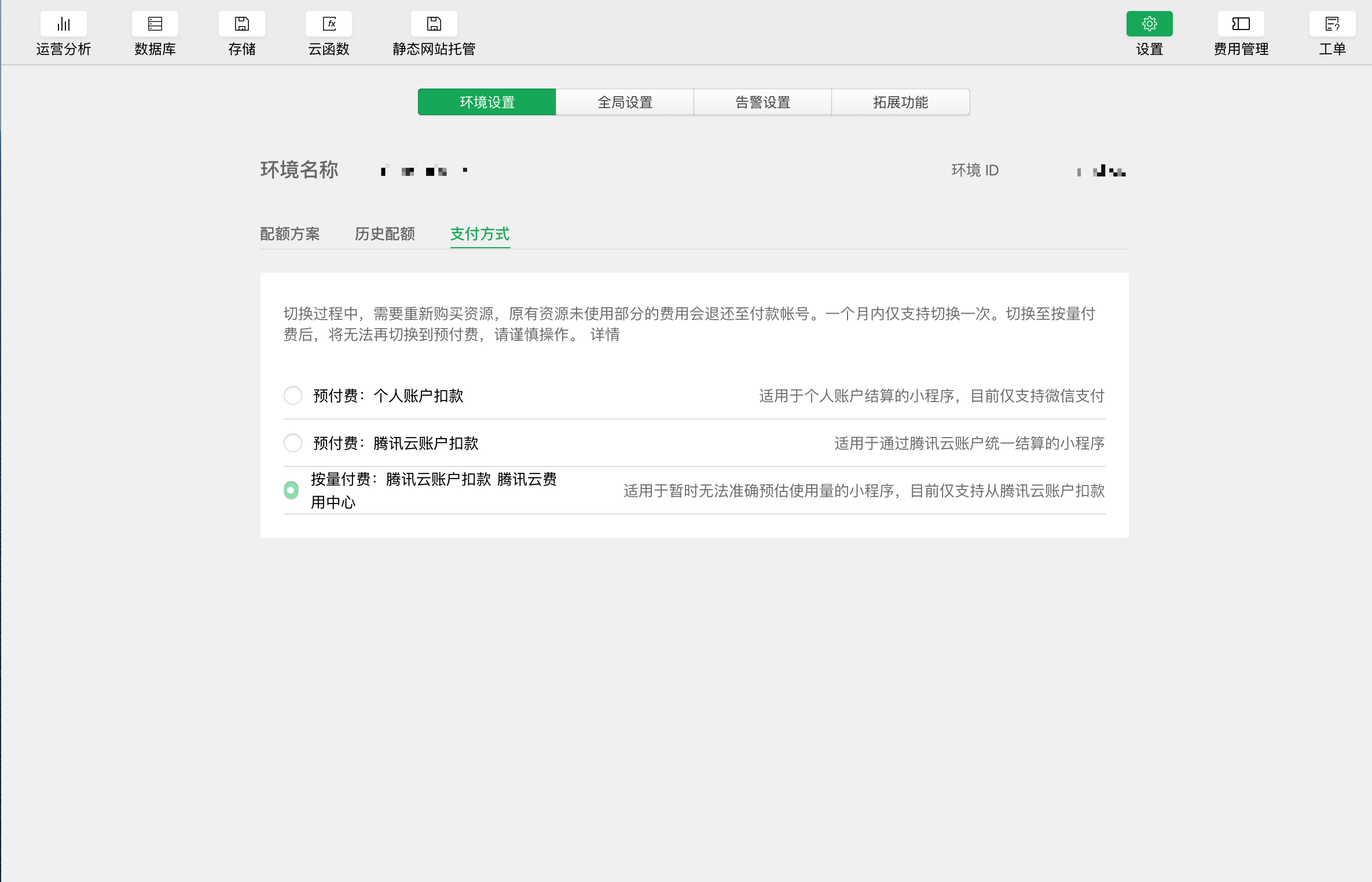Open the 存储 storage icon

(242, 24)
